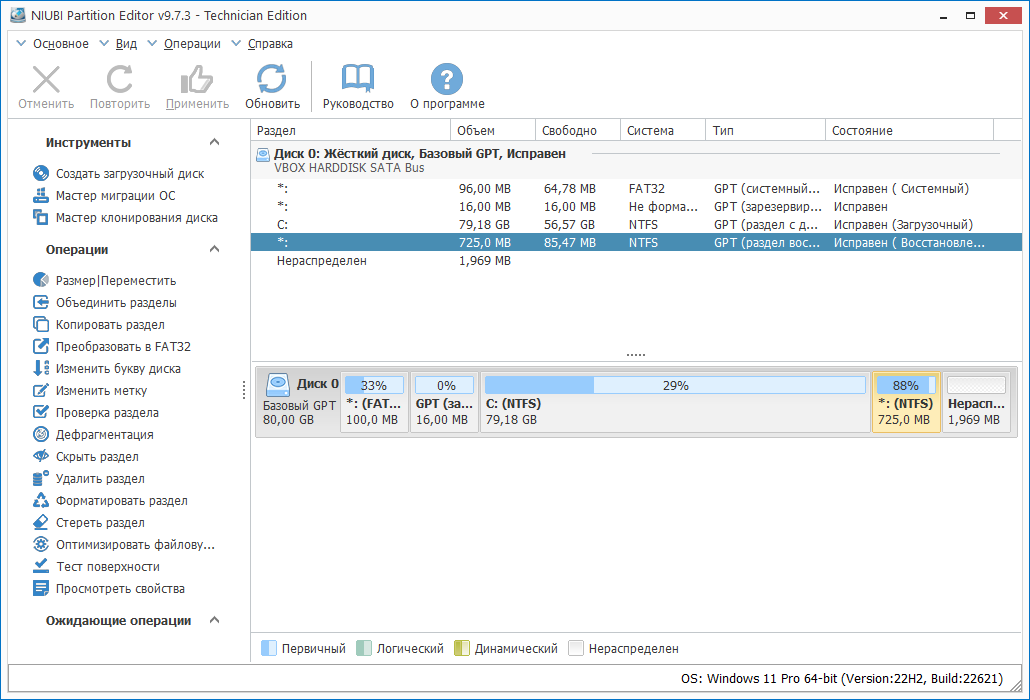This screenshot has width=1030, height=700.
Task: Collapse the Операции section
Action: [214, 250]
